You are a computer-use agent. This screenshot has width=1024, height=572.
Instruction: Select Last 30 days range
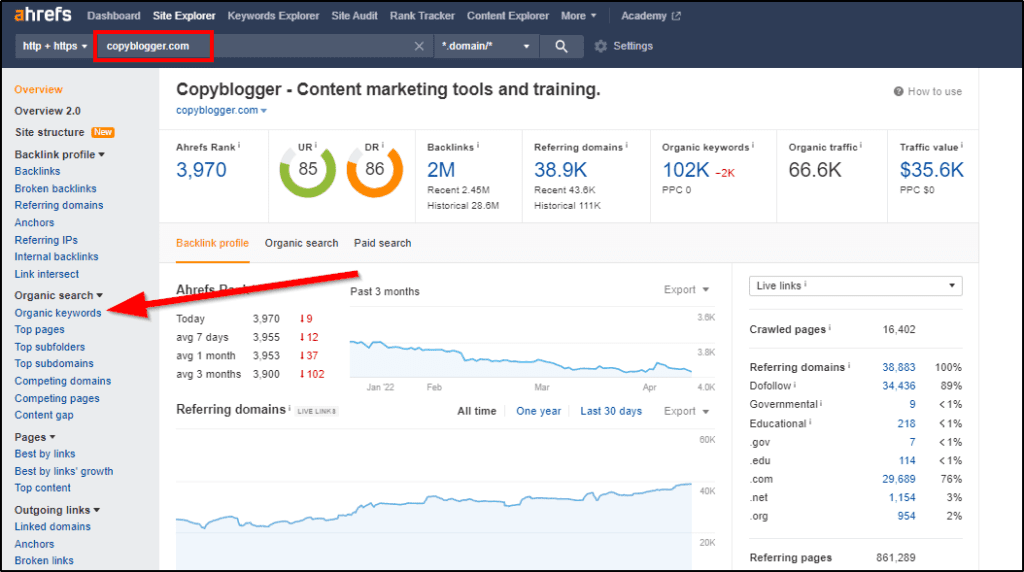611,411
